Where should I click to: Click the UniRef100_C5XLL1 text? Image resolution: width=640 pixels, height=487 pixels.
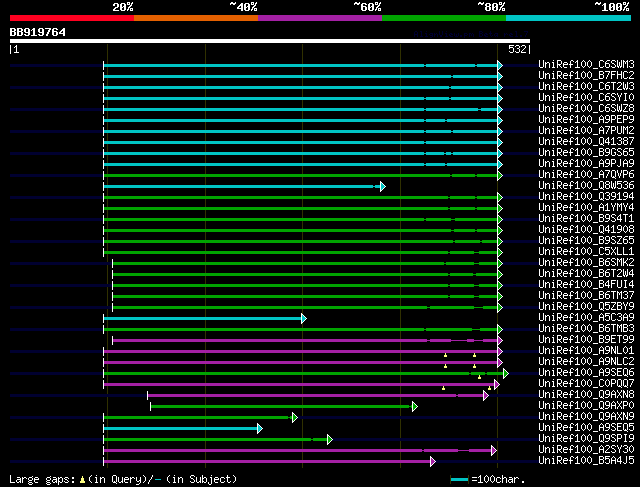(586, 251)
